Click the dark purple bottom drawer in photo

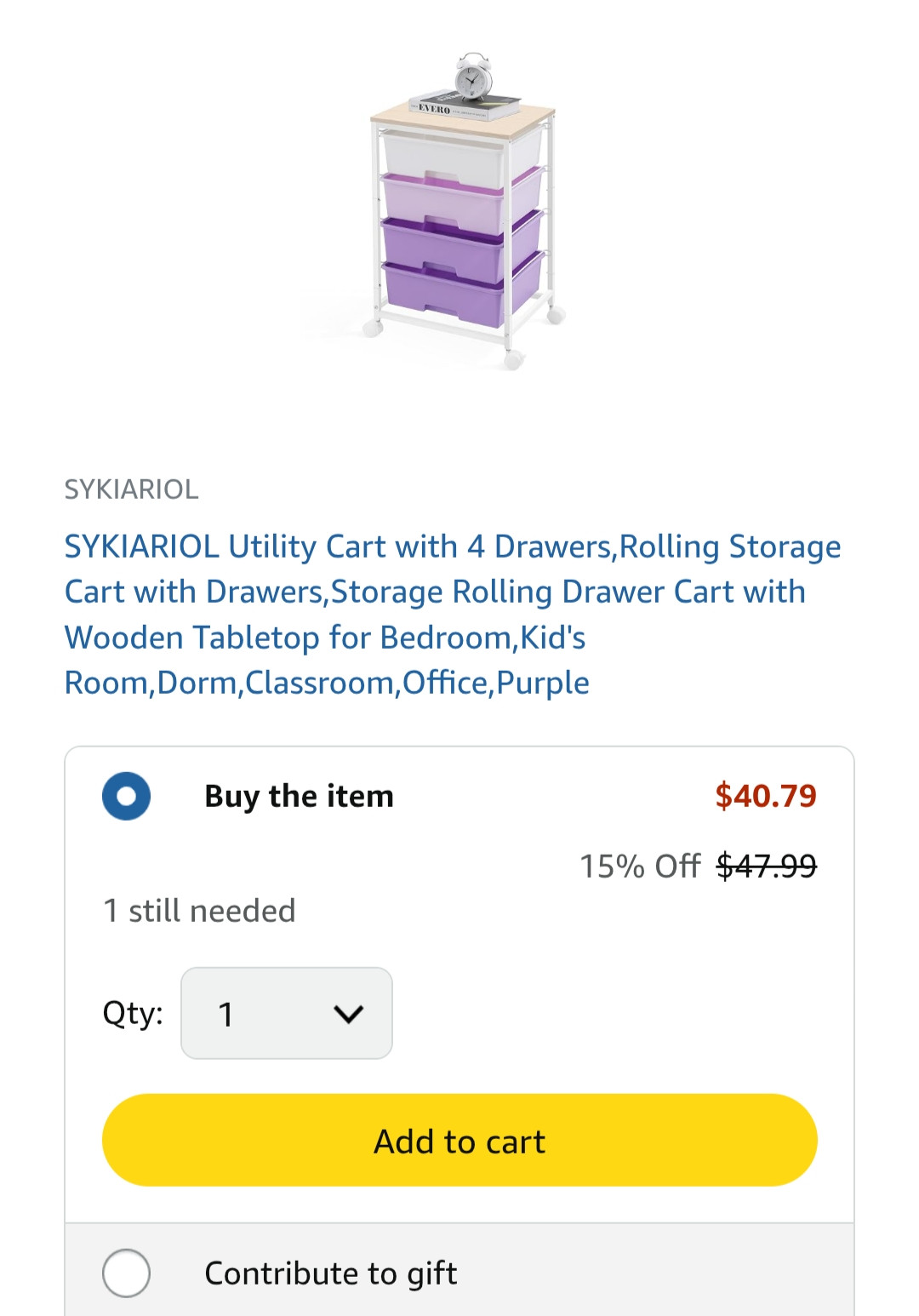point(461,291)
